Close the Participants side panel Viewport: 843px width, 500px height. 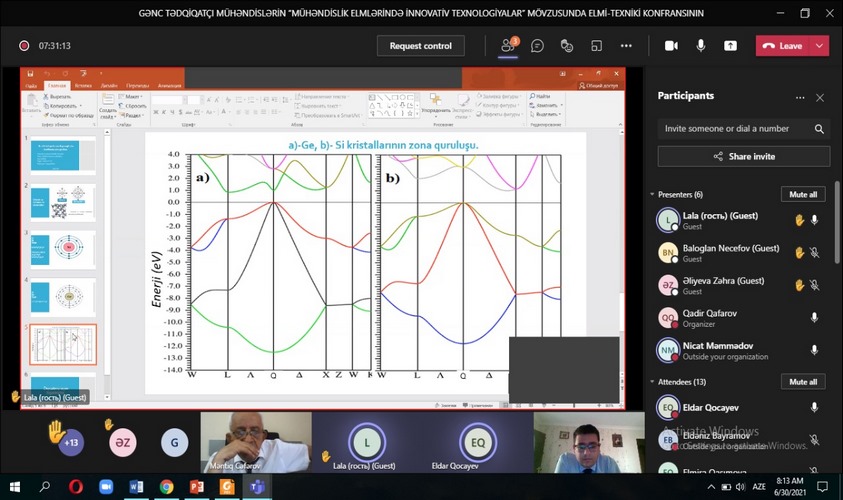[x=820, y=97]
